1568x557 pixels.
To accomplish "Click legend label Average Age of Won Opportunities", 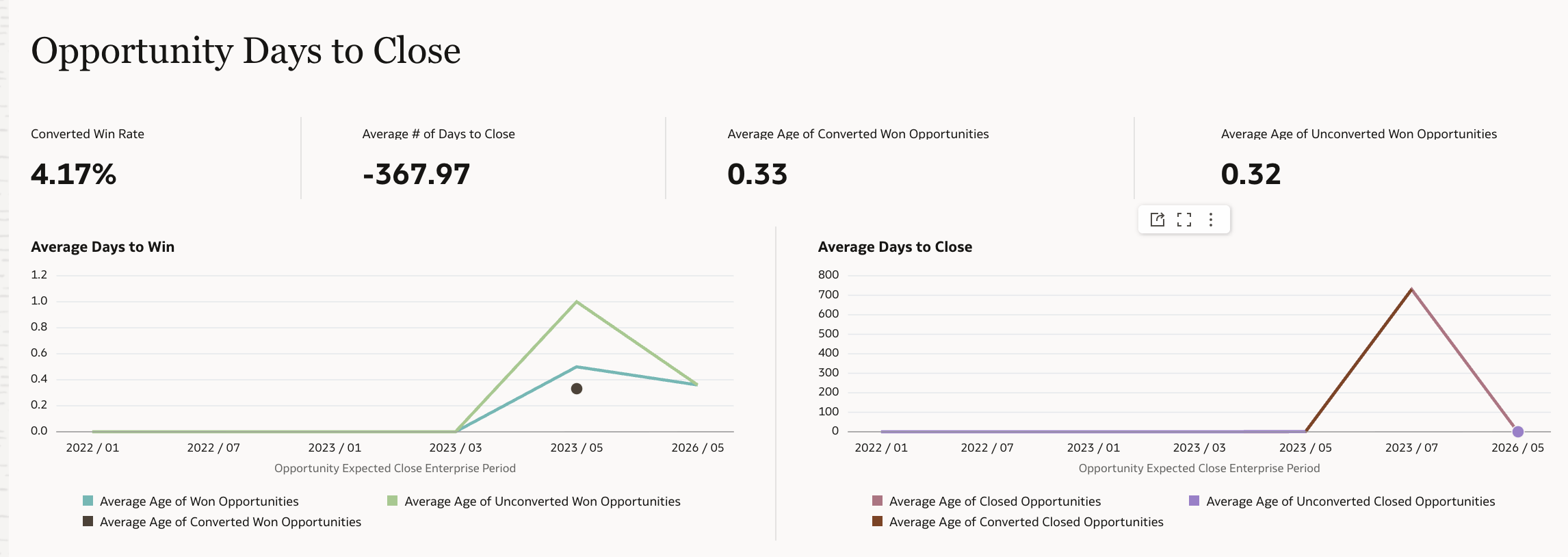I will (x=199, y=502).
